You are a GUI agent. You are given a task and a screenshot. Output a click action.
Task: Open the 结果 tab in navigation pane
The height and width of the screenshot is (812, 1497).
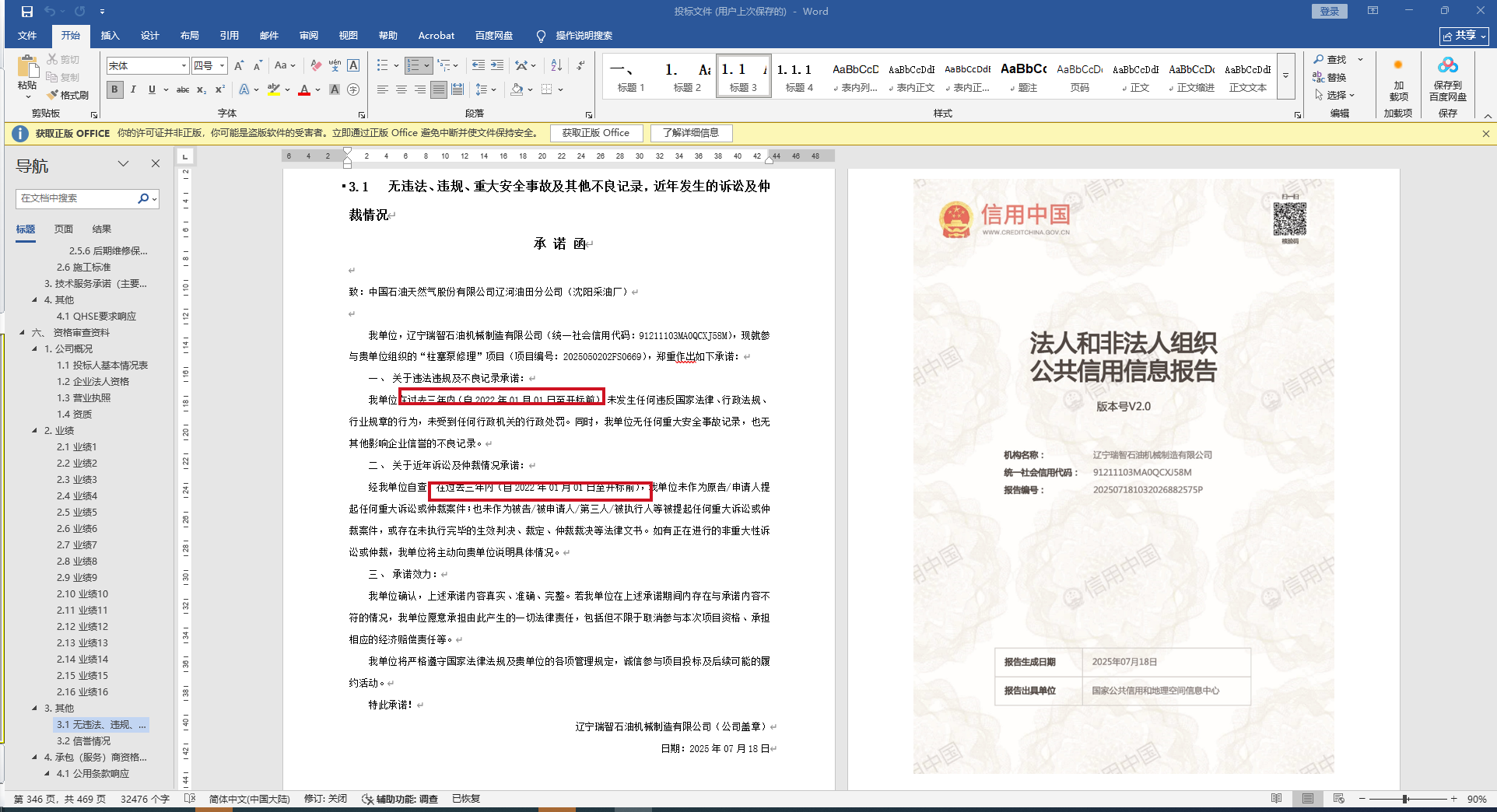pos(102,229)
